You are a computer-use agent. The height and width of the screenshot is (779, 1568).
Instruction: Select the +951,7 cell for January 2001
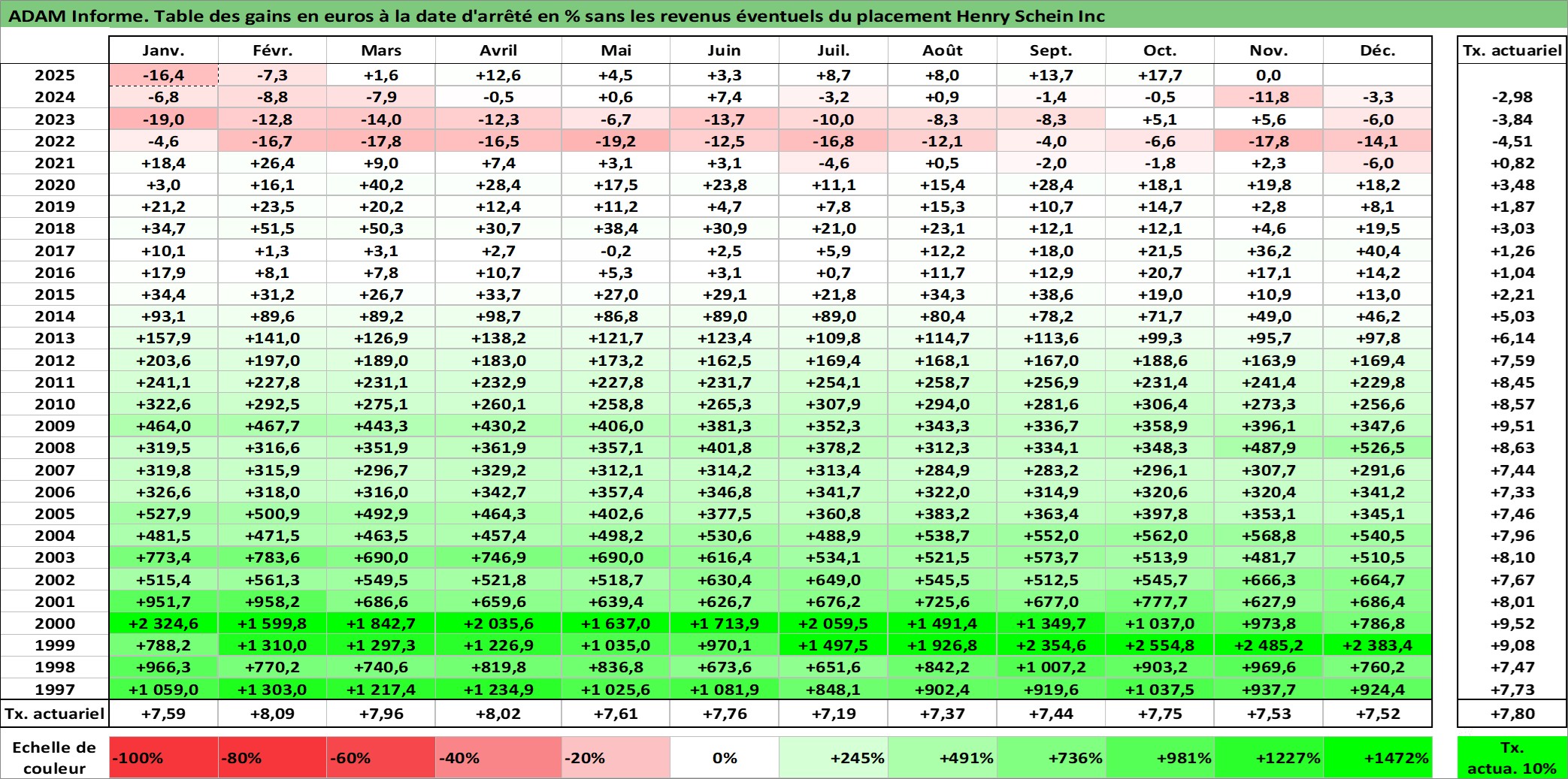tap(164, 602)
